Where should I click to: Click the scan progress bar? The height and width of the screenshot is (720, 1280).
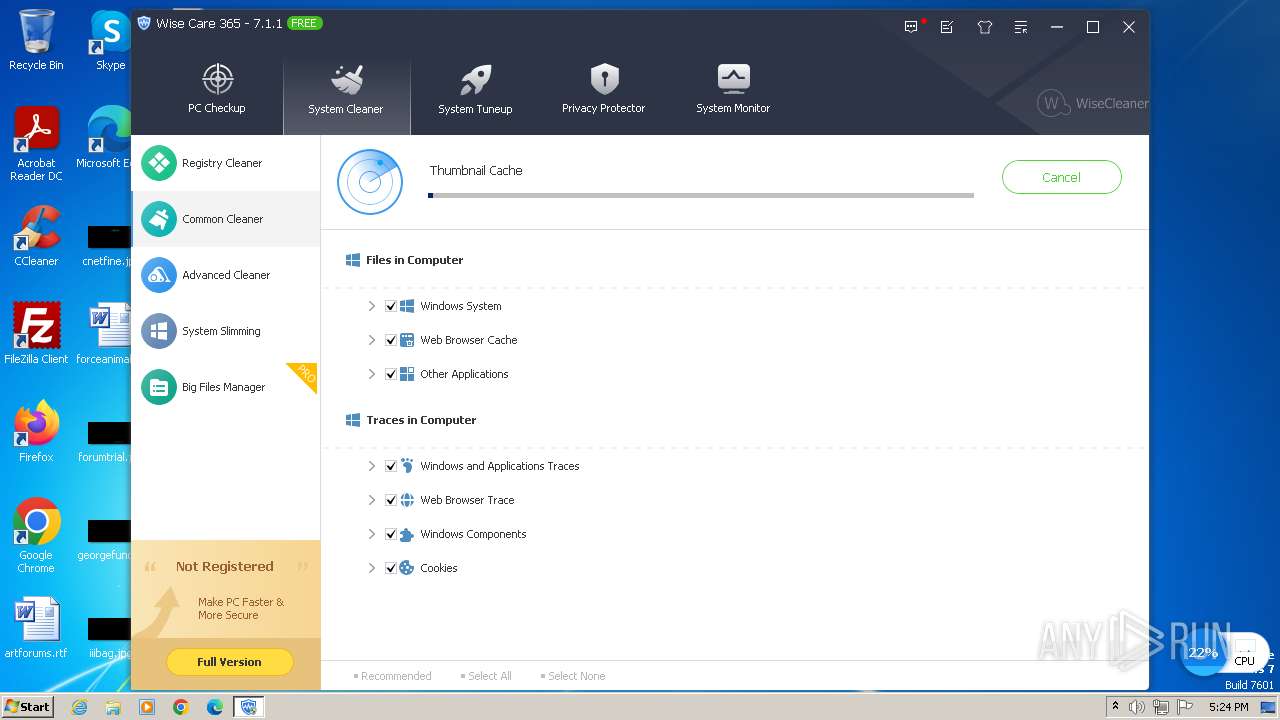[x=701, y=195]
